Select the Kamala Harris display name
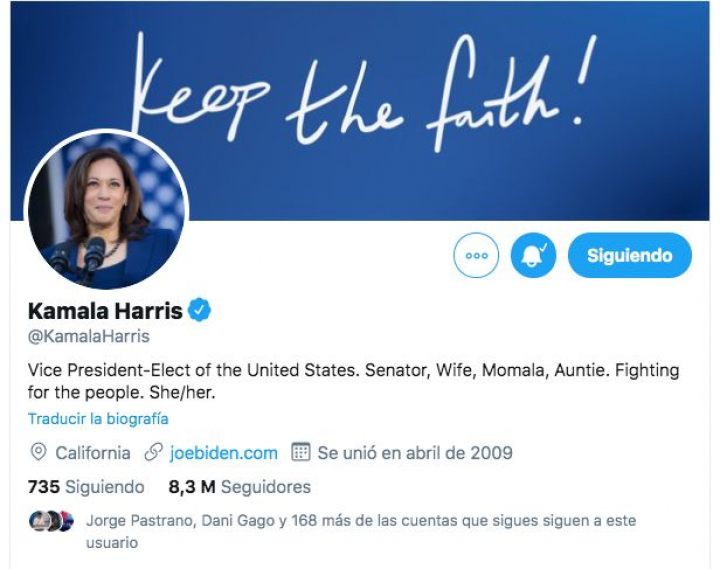The height and width of the screenshot is (569, 720). point(105,310)
